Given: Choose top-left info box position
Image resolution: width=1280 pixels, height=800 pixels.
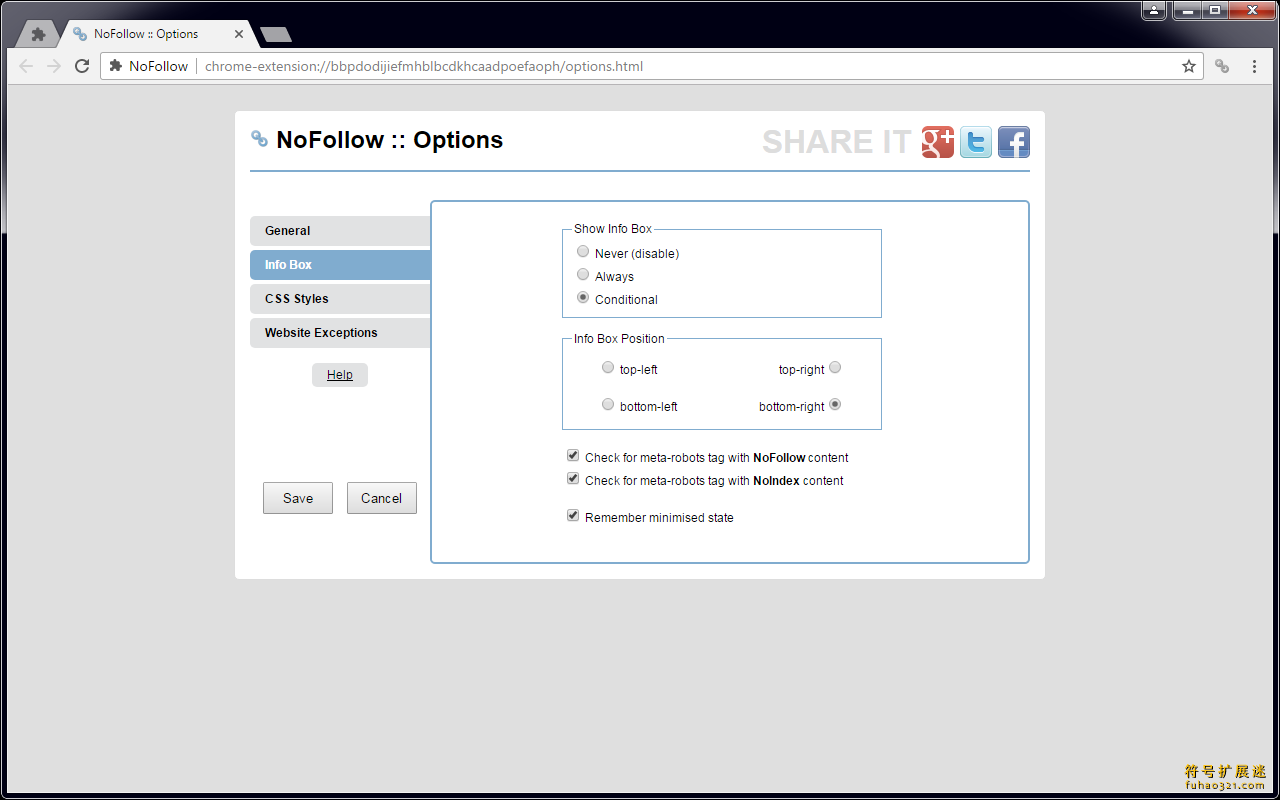Looking at the screenshot, I should tap(608, 368).
